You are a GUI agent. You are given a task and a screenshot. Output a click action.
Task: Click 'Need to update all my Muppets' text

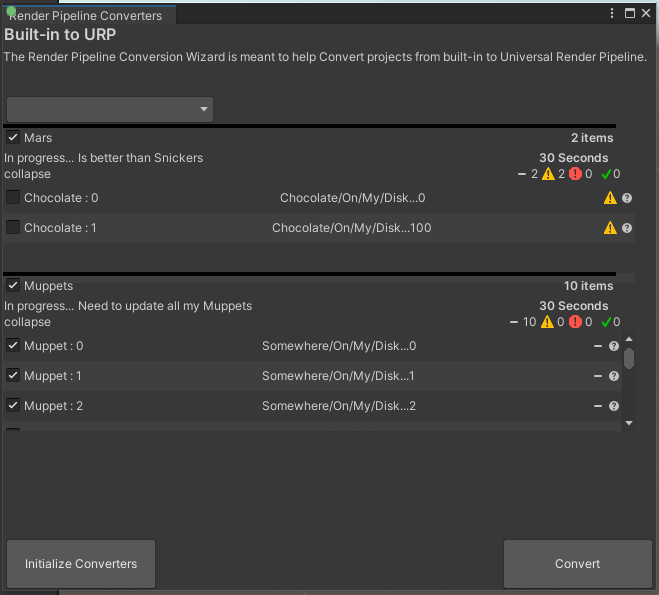point(165,306)
